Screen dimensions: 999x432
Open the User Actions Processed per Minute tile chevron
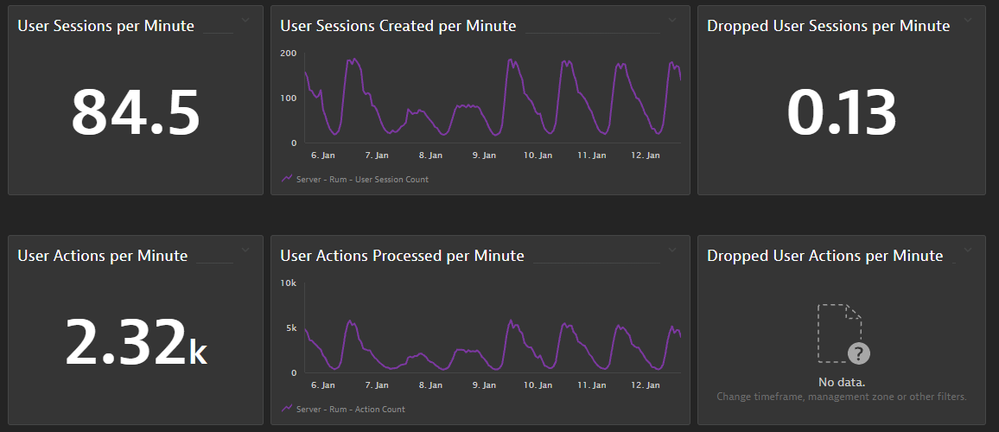click(x=672, y=250)
